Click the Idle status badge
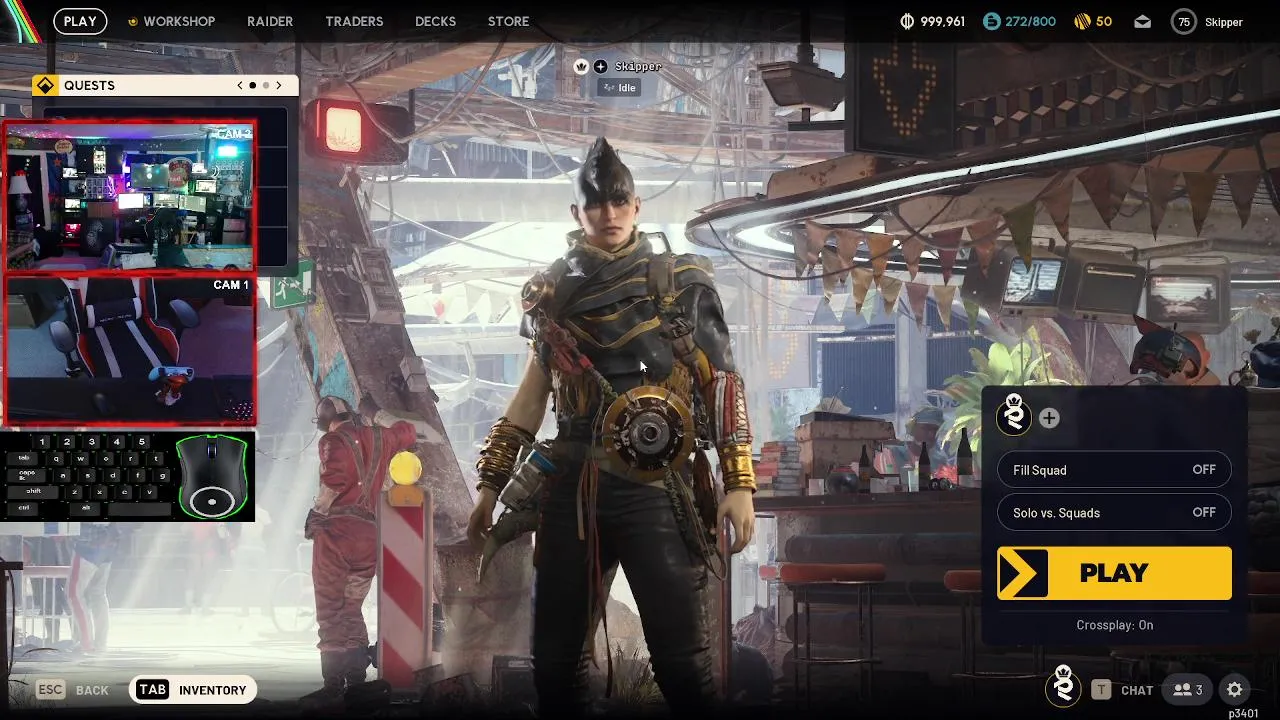 pos(620,88)
